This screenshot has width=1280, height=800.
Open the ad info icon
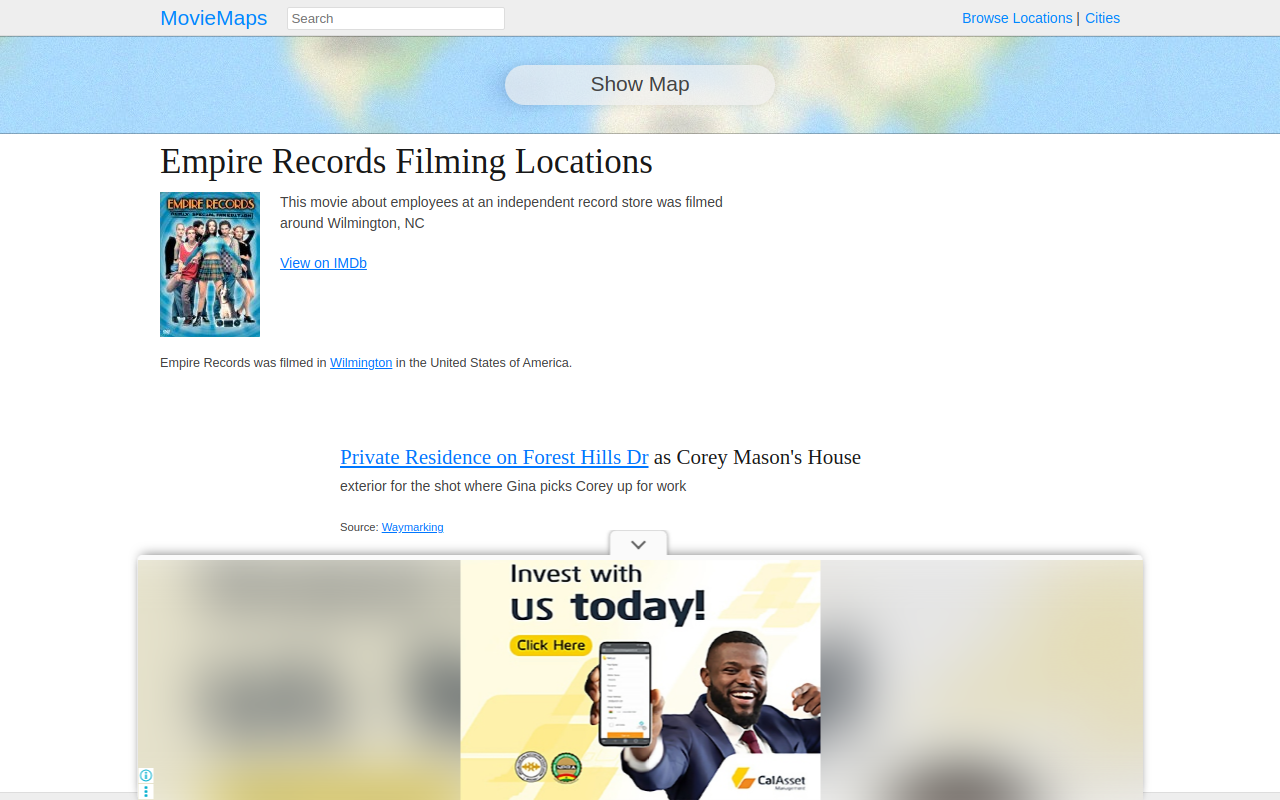(146, 775)
